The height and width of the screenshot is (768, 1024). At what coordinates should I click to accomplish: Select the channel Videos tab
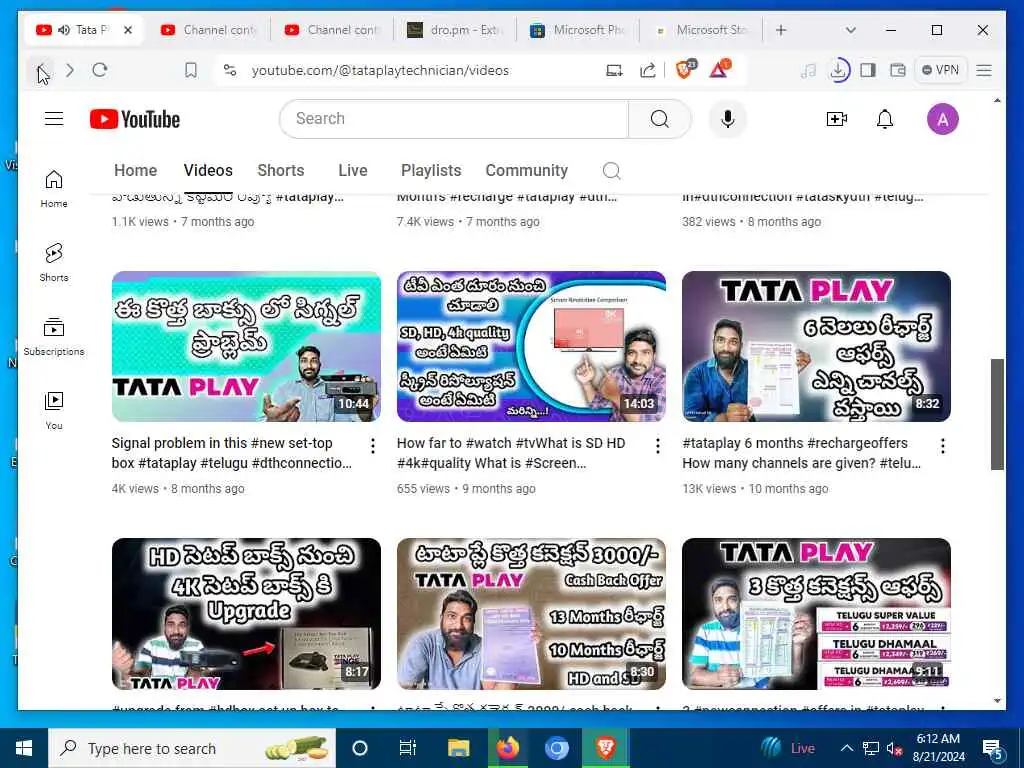point(208,170)
